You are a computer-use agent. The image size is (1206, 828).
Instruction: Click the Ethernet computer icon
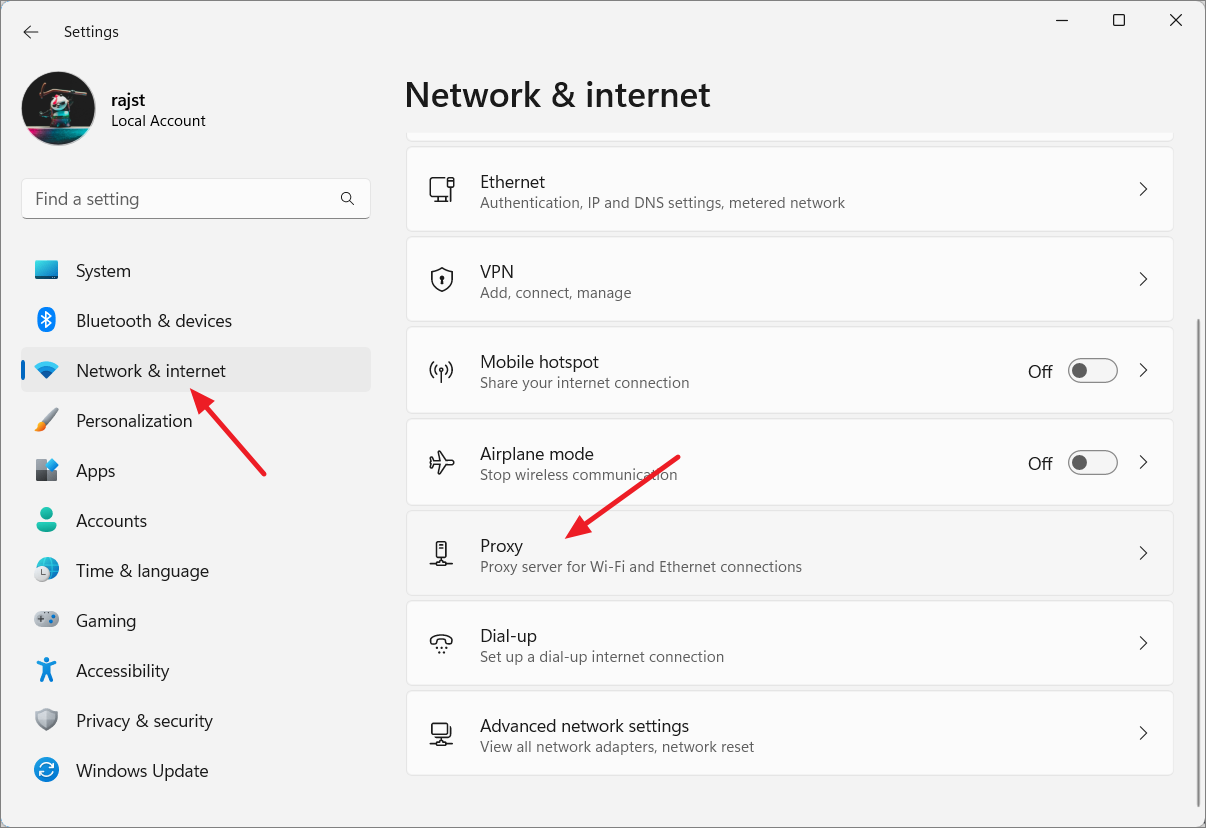[442, 190]
